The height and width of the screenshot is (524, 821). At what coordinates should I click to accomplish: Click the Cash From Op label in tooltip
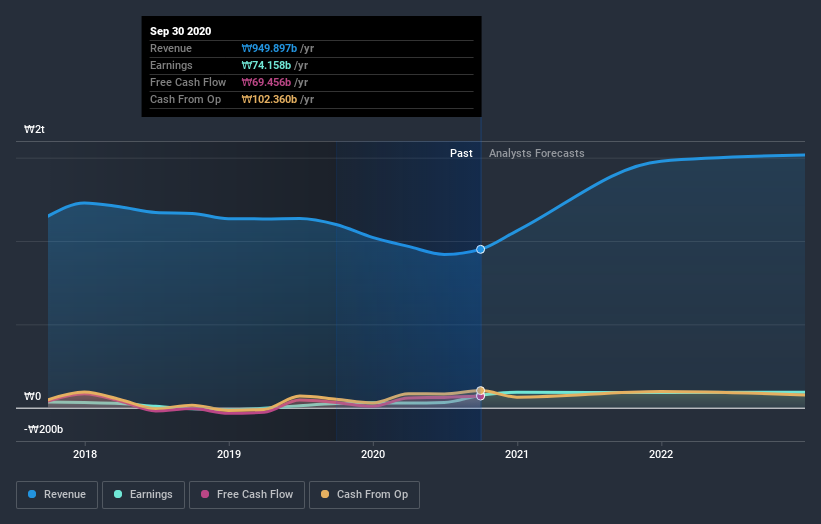185,99
